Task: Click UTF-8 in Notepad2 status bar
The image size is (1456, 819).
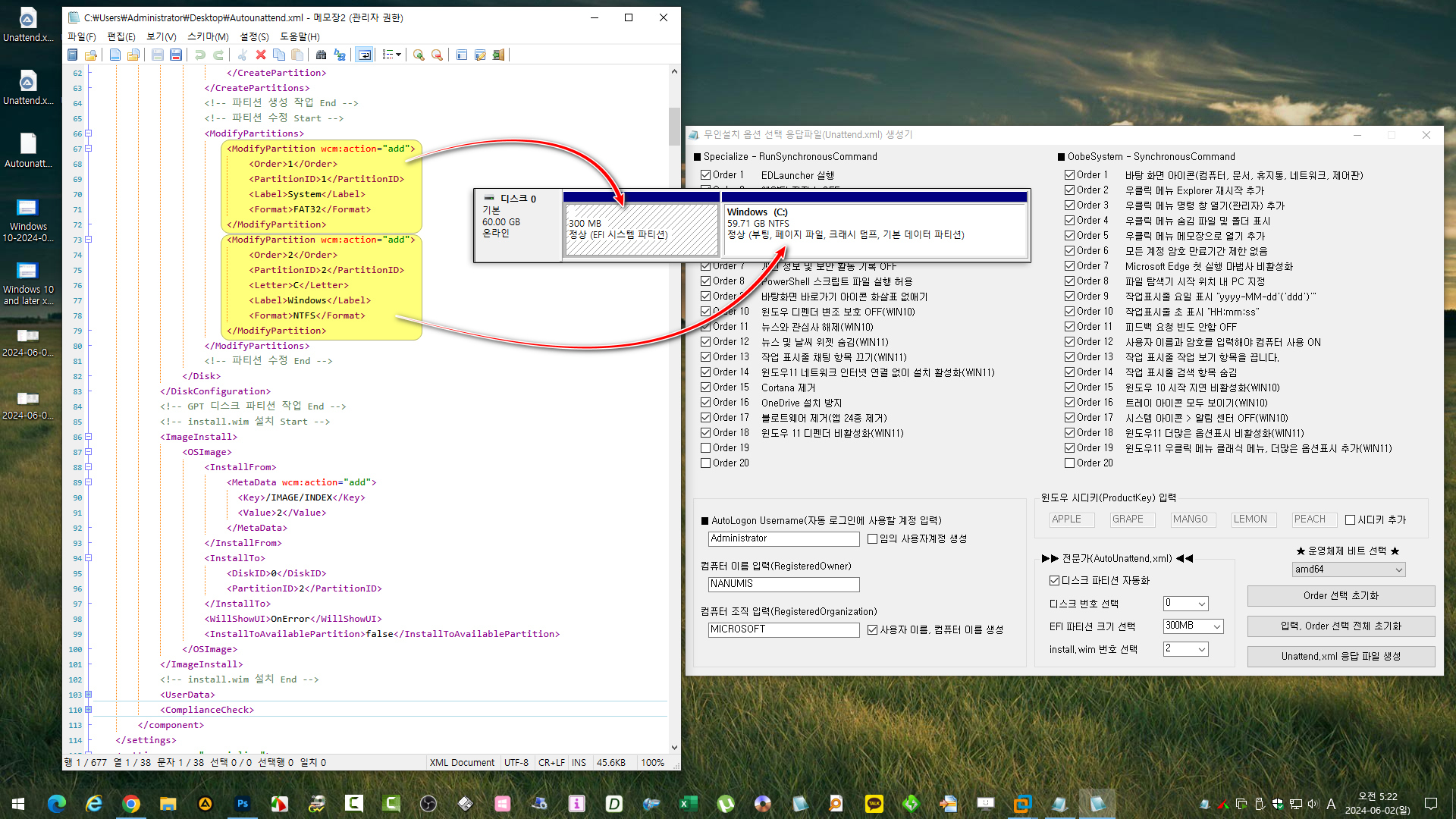Action: [x=516, y=762]
